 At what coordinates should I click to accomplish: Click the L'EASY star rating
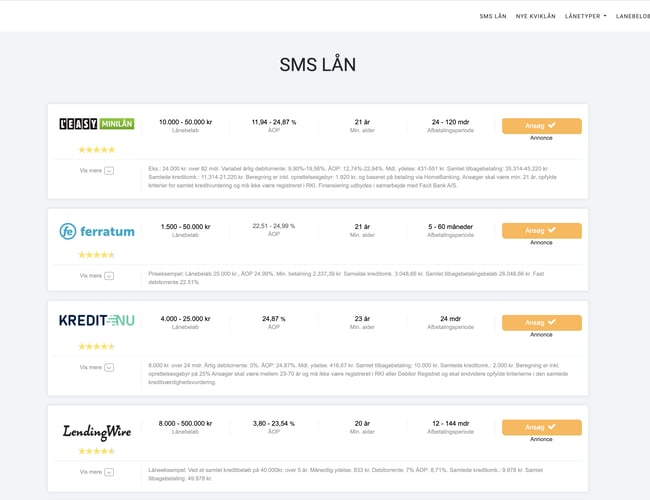(x=97, y=150)
